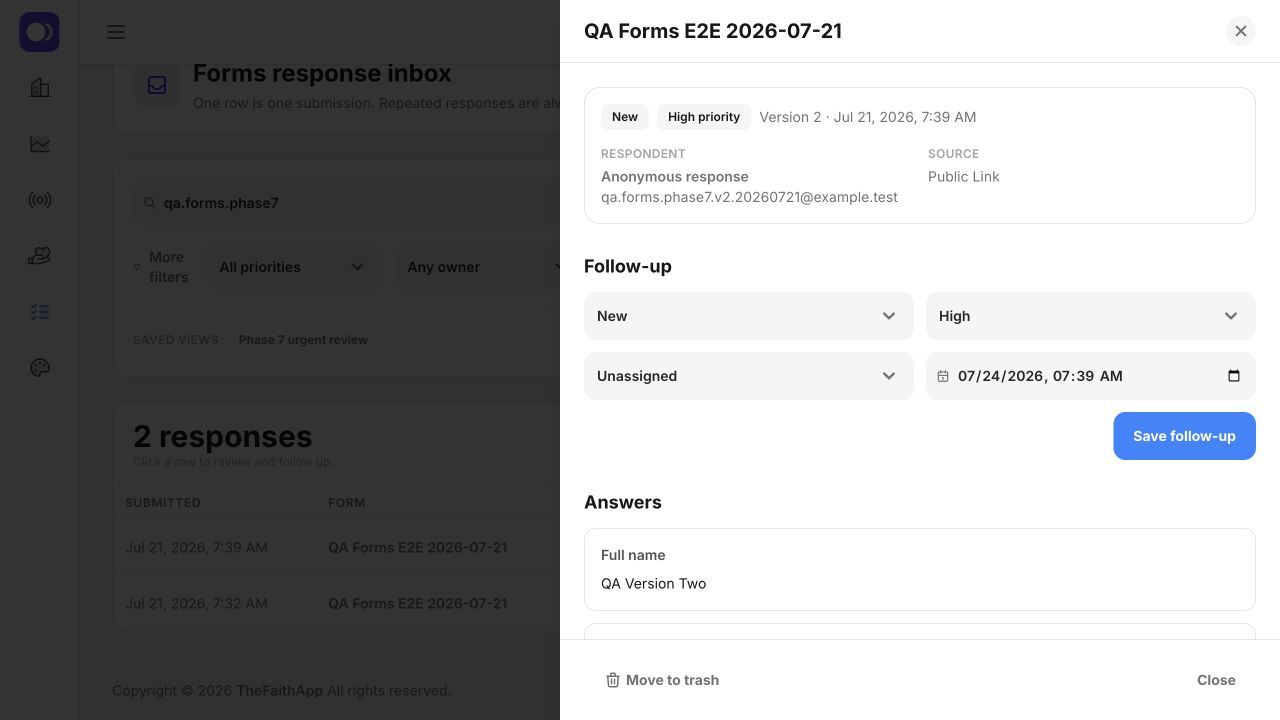Open the analytics chart sidebar icon
The width and height of the screenshot is (1280, 720).
point(40,144)
